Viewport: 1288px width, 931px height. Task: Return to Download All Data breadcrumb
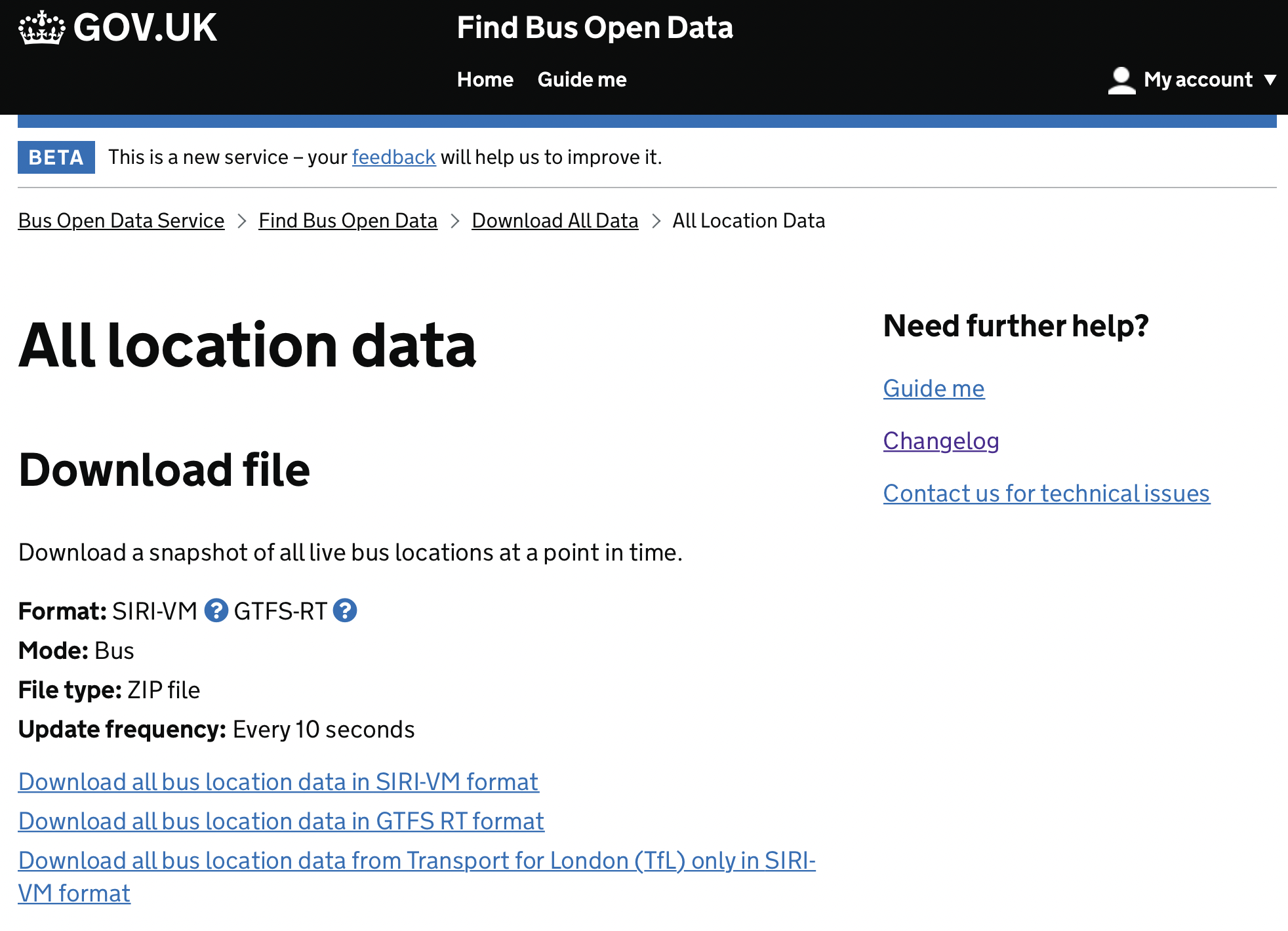click(555, 221)
